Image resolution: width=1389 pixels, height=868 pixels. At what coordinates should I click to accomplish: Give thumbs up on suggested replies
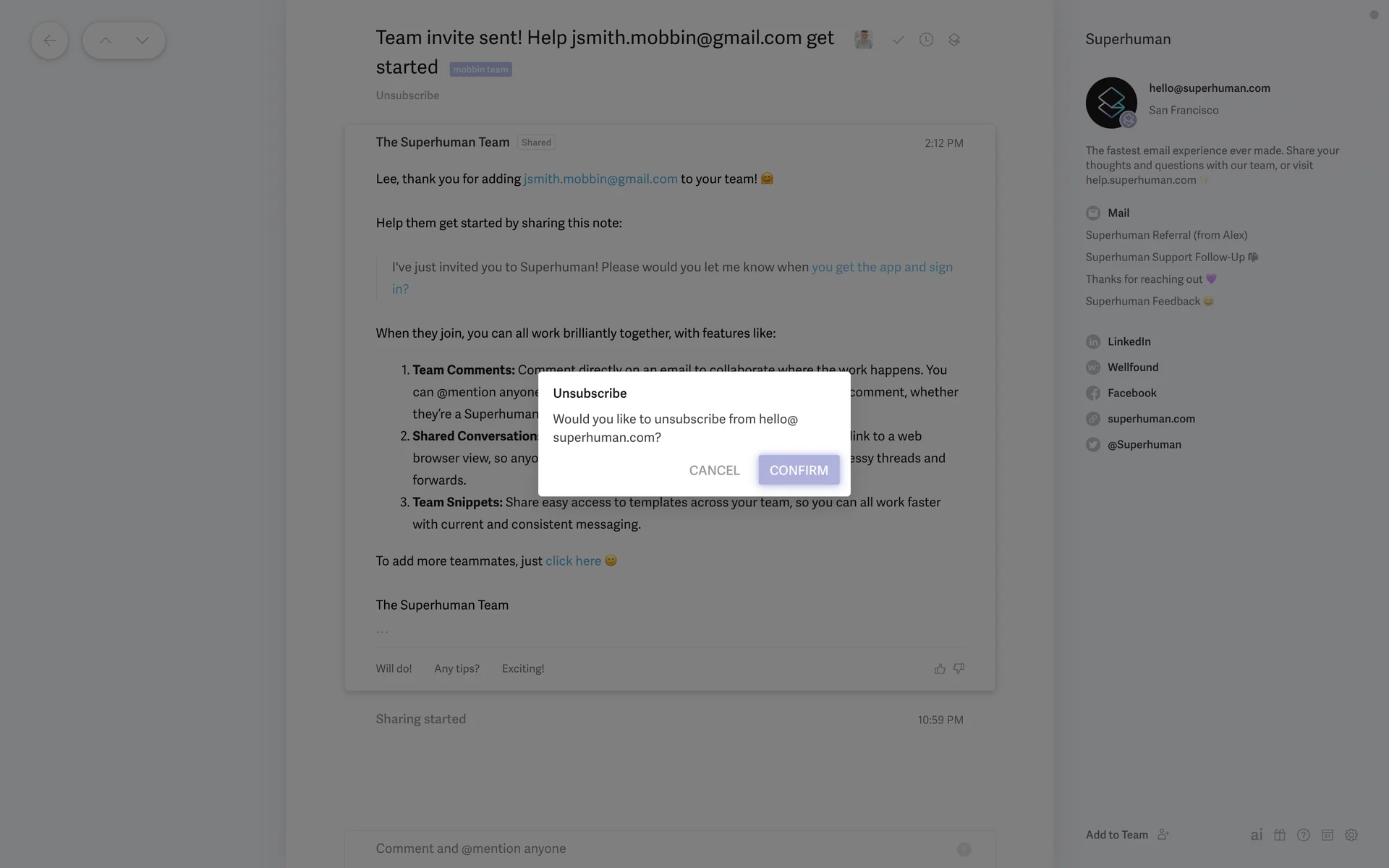click(940, 669)
